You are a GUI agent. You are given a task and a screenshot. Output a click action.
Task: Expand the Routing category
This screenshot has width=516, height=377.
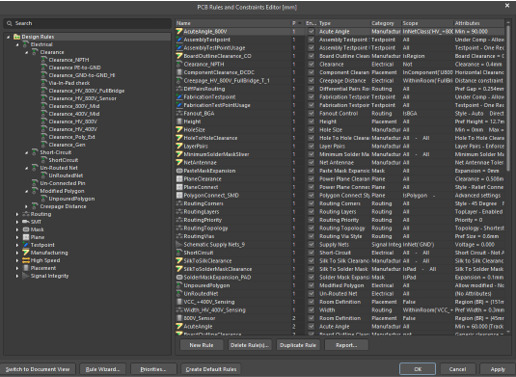(x=17, y=214)
